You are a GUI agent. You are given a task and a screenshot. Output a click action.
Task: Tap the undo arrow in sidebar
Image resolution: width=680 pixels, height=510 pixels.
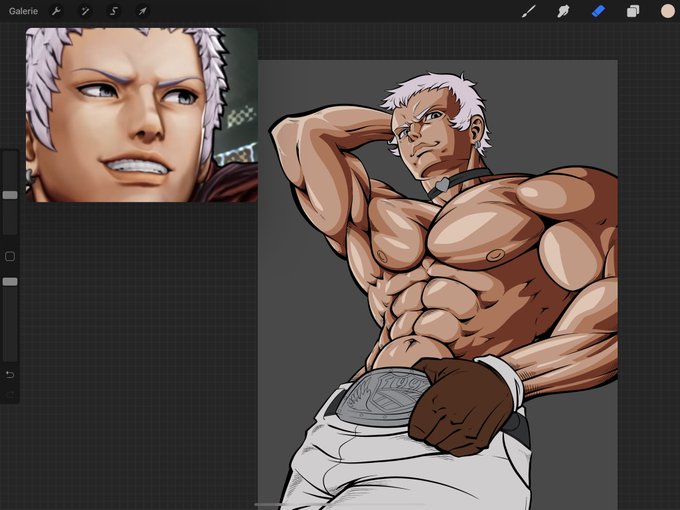click(10, 374)
